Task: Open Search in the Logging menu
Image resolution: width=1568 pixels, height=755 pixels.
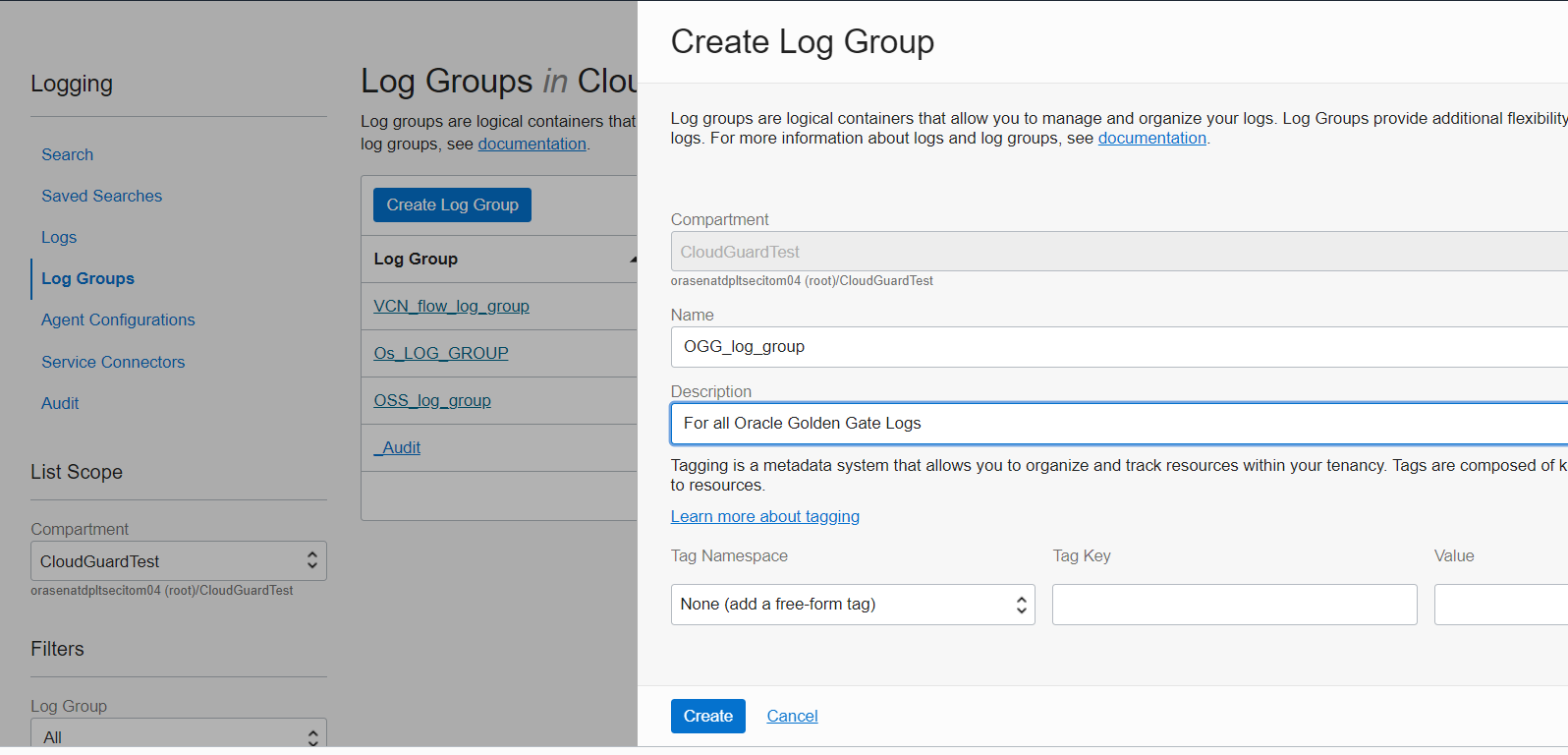Action: tap(67, 154)
